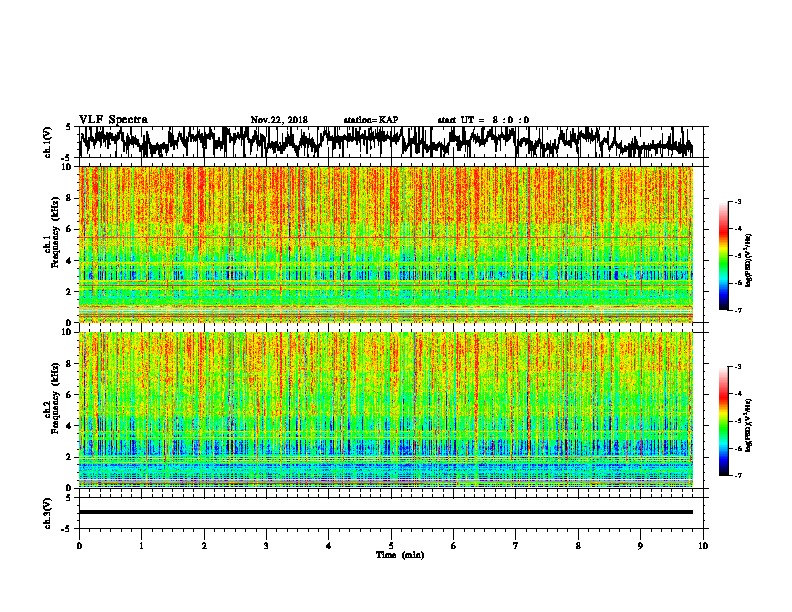Click time-axis tick label "3"

[x=266, y=546]
